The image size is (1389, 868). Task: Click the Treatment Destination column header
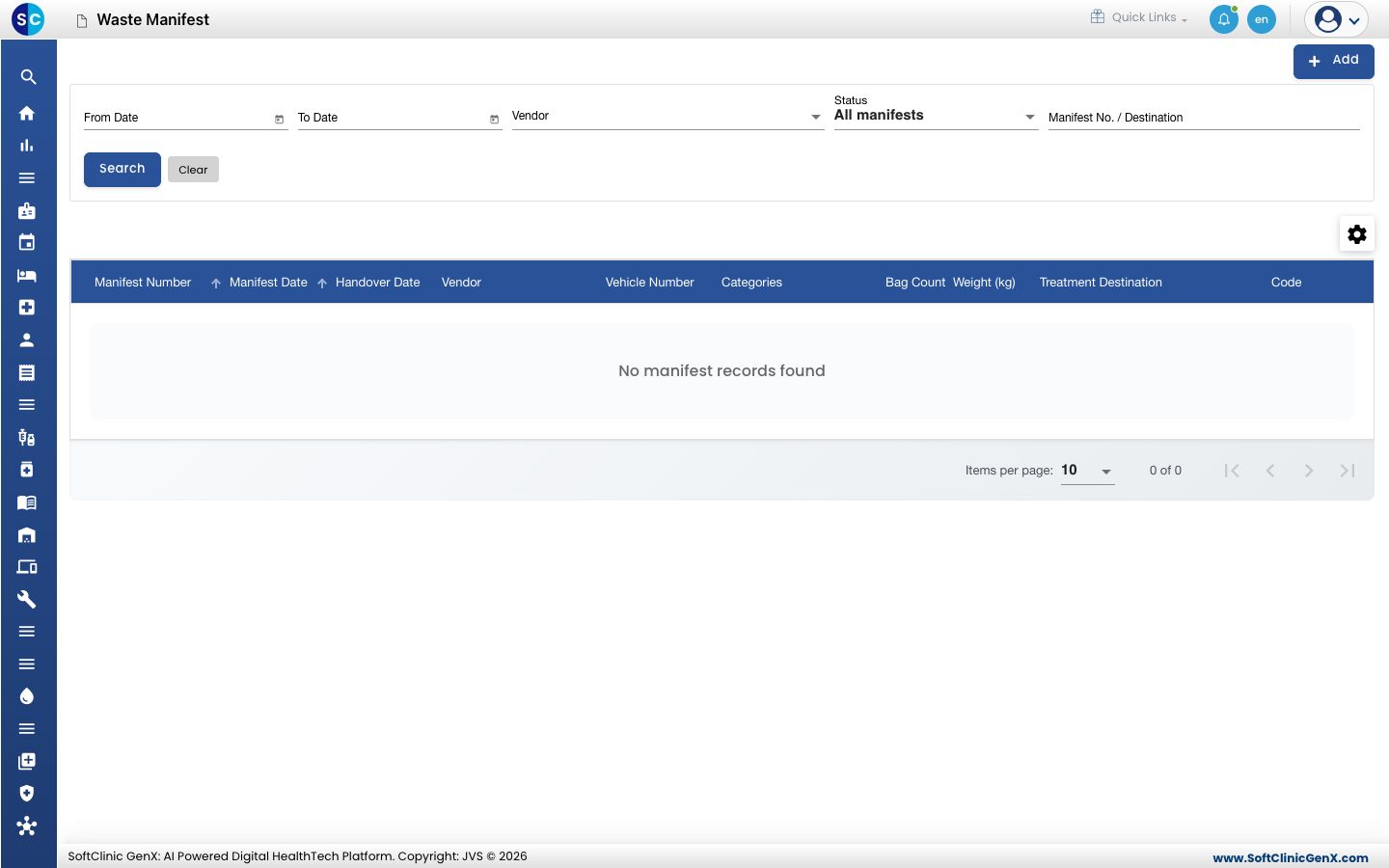[x=1101, y=283]
